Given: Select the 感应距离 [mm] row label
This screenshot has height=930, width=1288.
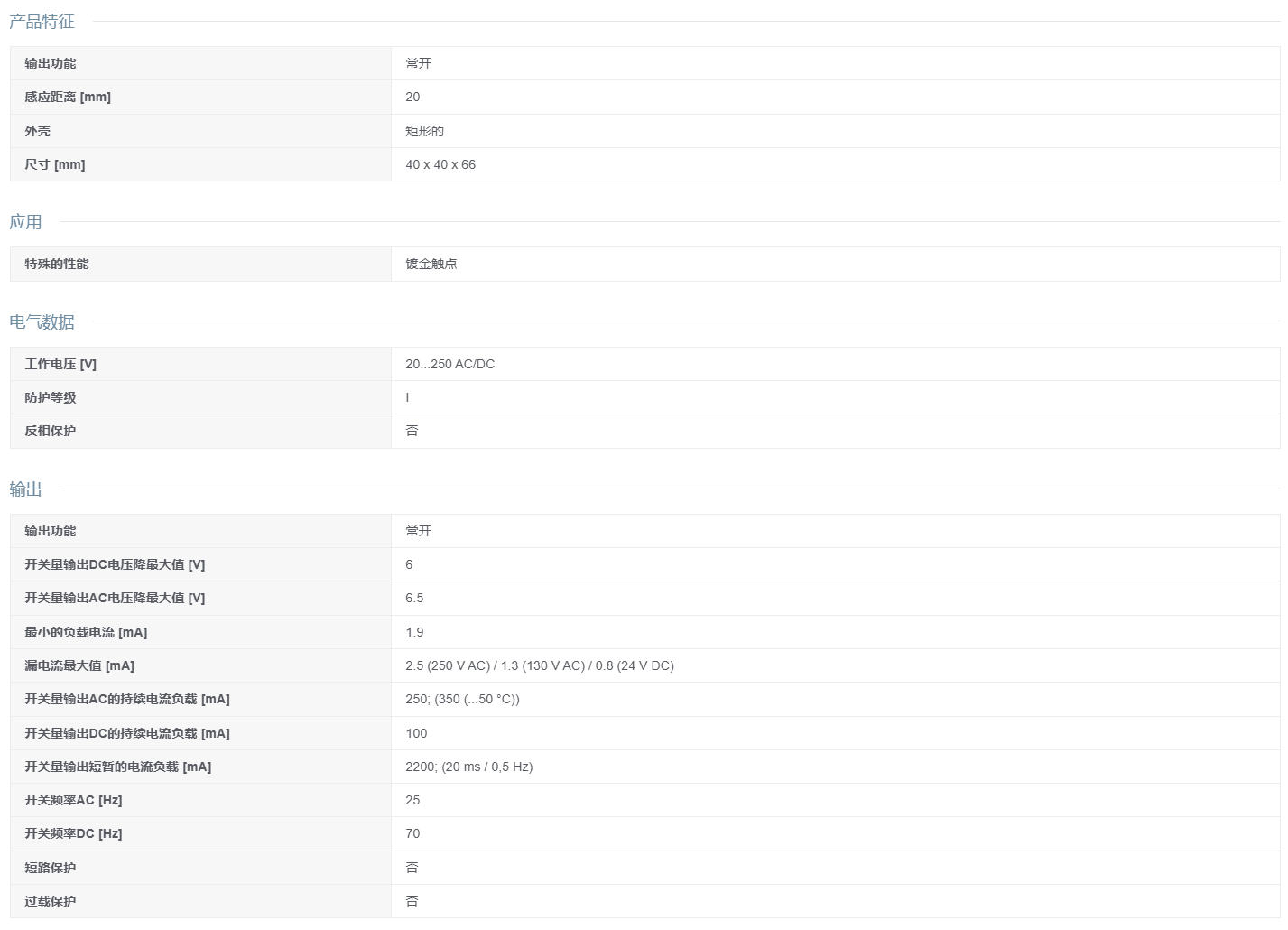Looking at the screenshot, I should pos(68,98).
